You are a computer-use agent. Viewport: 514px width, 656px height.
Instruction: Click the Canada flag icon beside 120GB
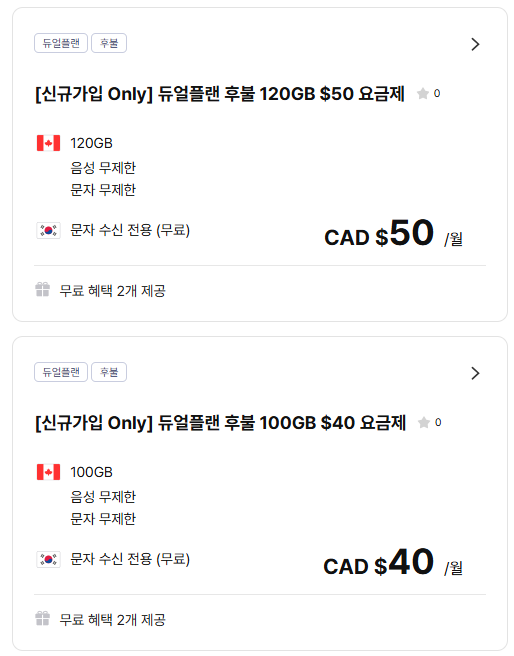[x=49, y=143]
